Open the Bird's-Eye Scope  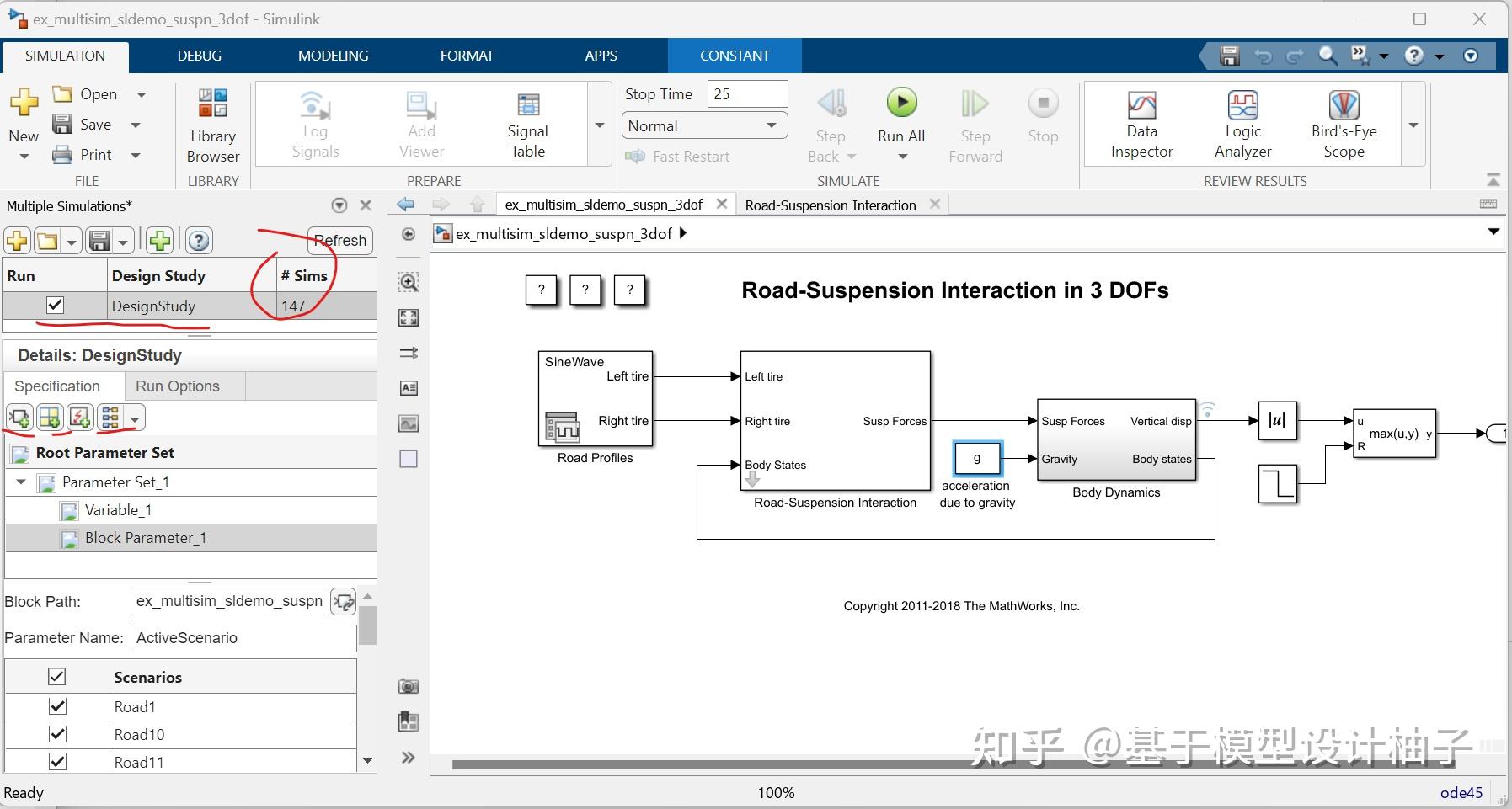click(1344, 122)
